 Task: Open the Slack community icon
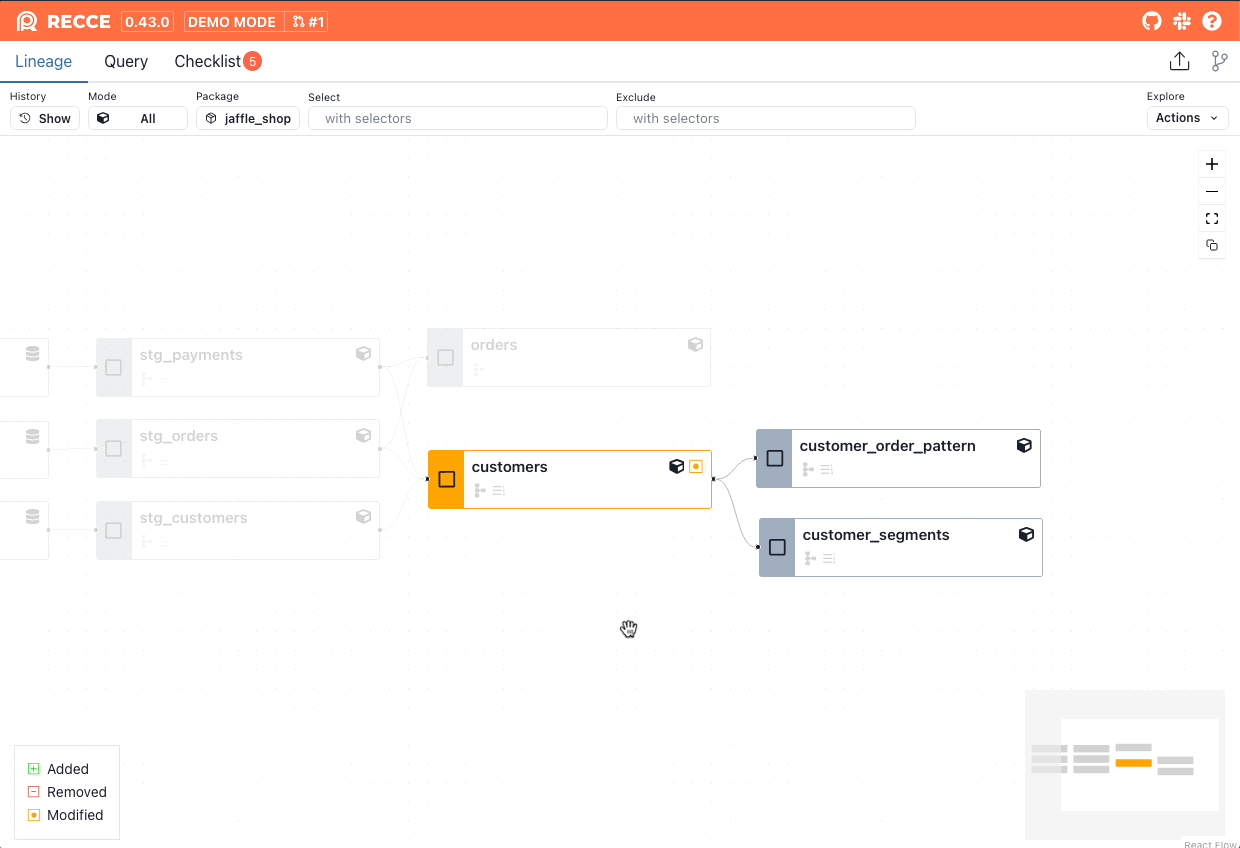[1182, 21]
